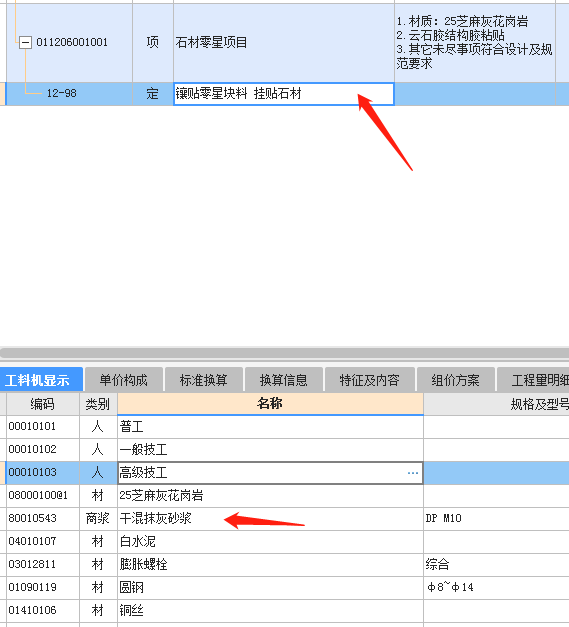
Task: Select the 膨胀螺栓 material name
Action: (270, 565)
